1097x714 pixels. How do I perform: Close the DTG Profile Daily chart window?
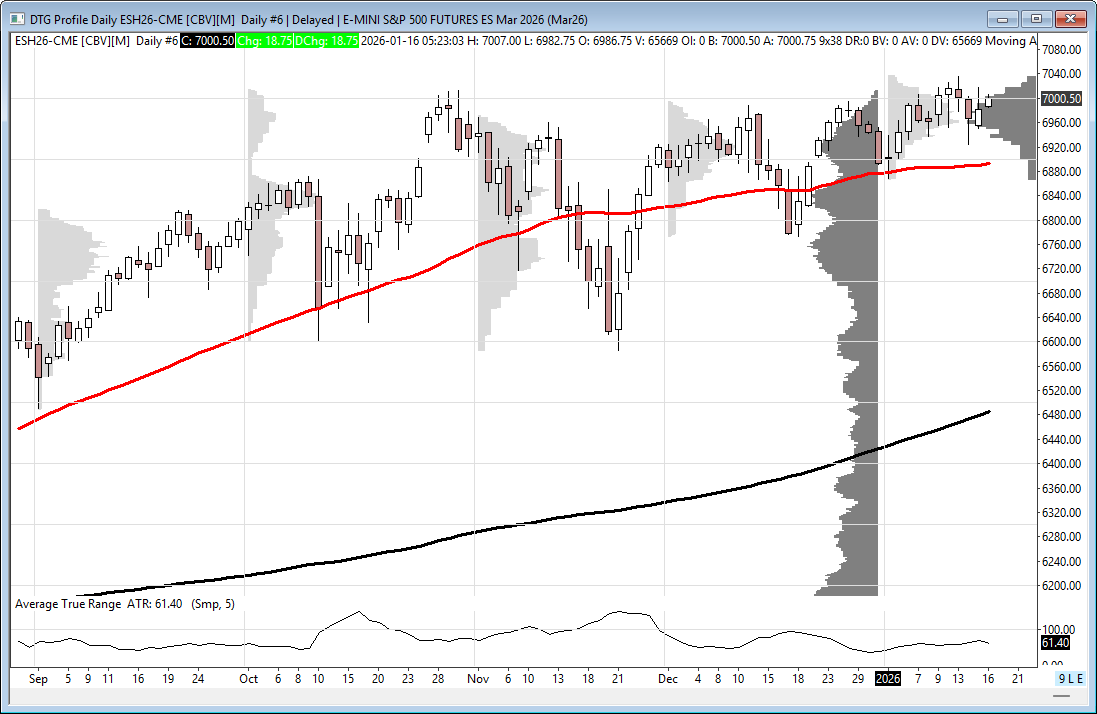pyautogui.click(x=1069, y=18)
